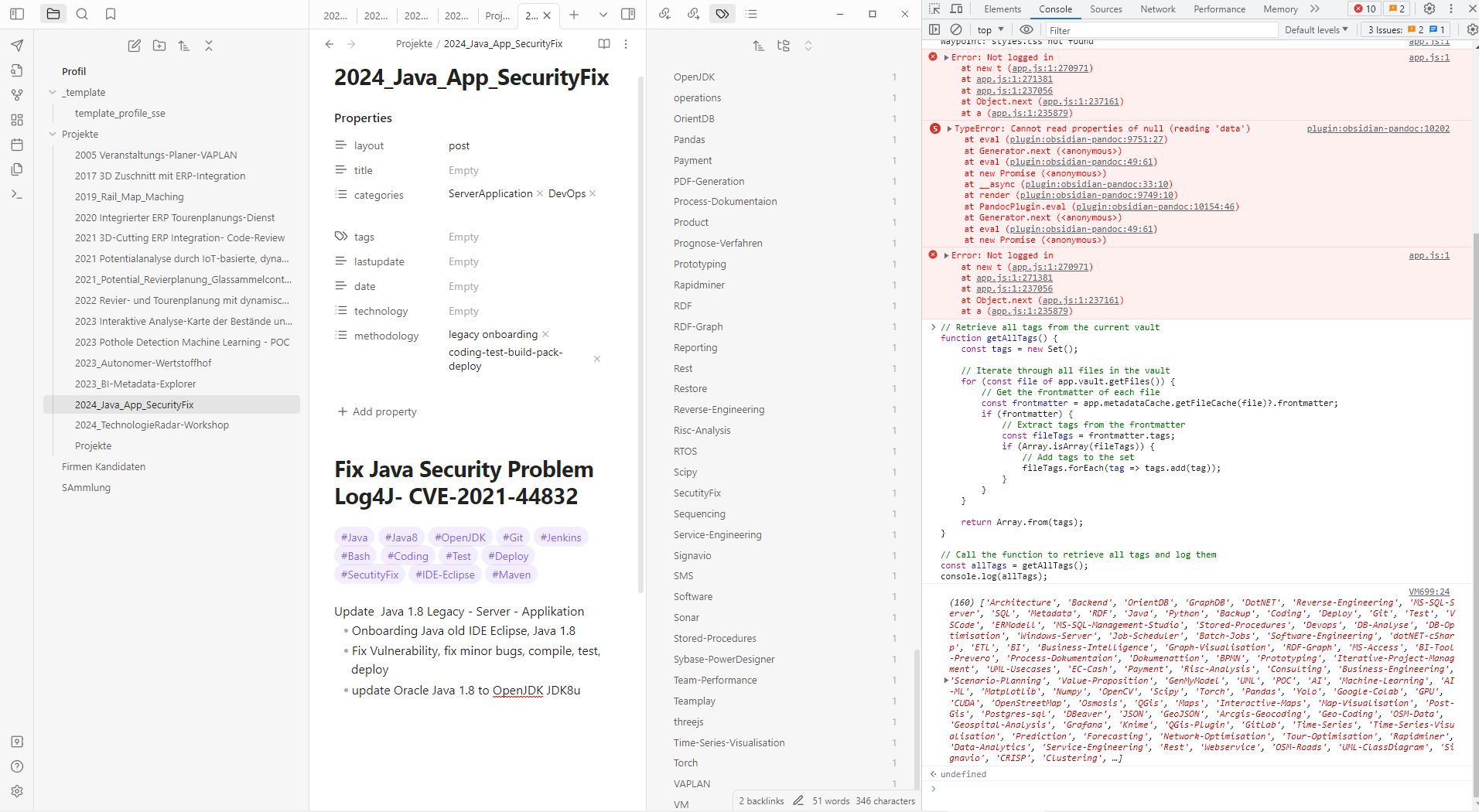The image size is (1479, 812).
Task: Switch to the Network tab
Action: pos(1157,9)
